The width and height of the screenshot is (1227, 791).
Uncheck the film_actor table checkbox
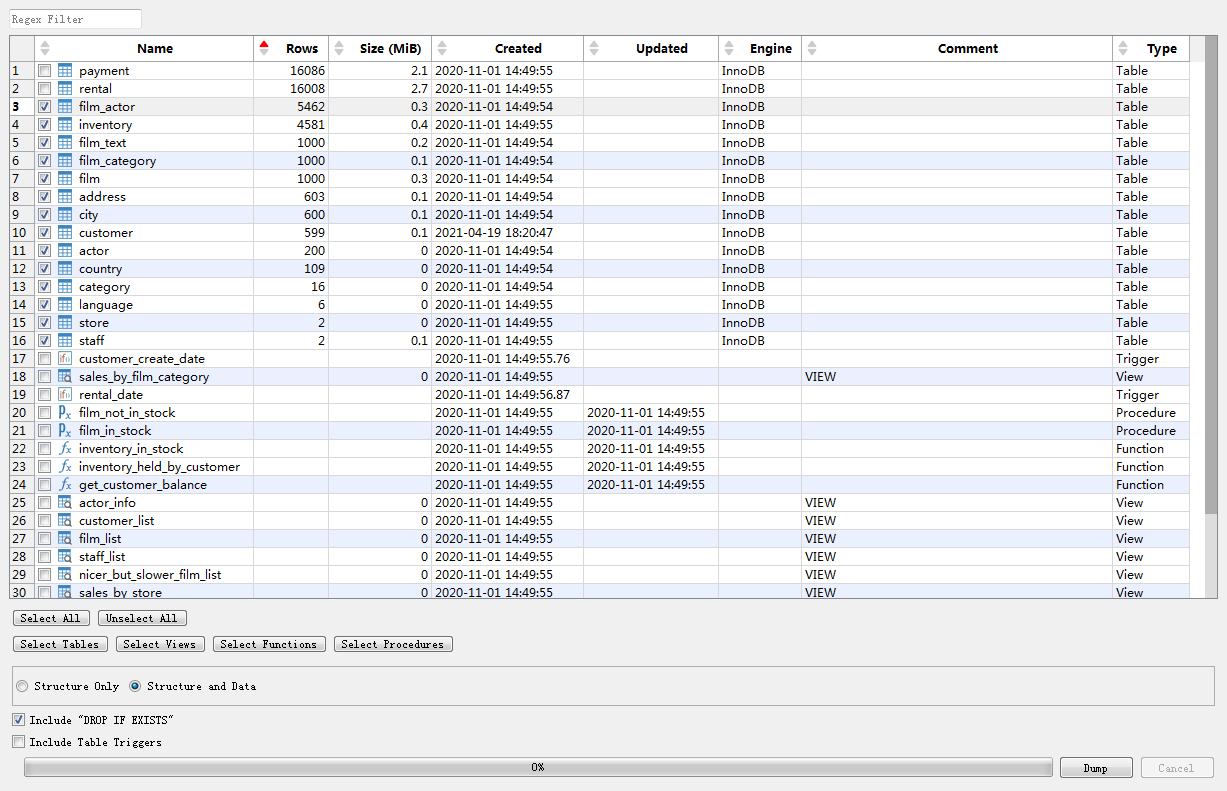click(44, 107)
